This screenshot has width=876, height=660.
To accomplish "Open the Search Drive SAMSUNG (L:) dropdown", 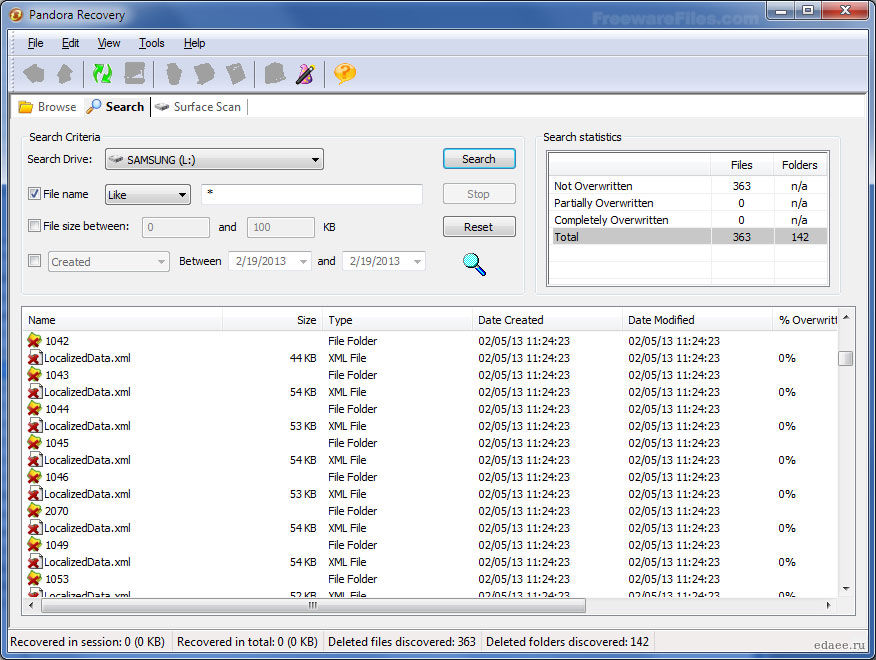I will coord(214,160).
